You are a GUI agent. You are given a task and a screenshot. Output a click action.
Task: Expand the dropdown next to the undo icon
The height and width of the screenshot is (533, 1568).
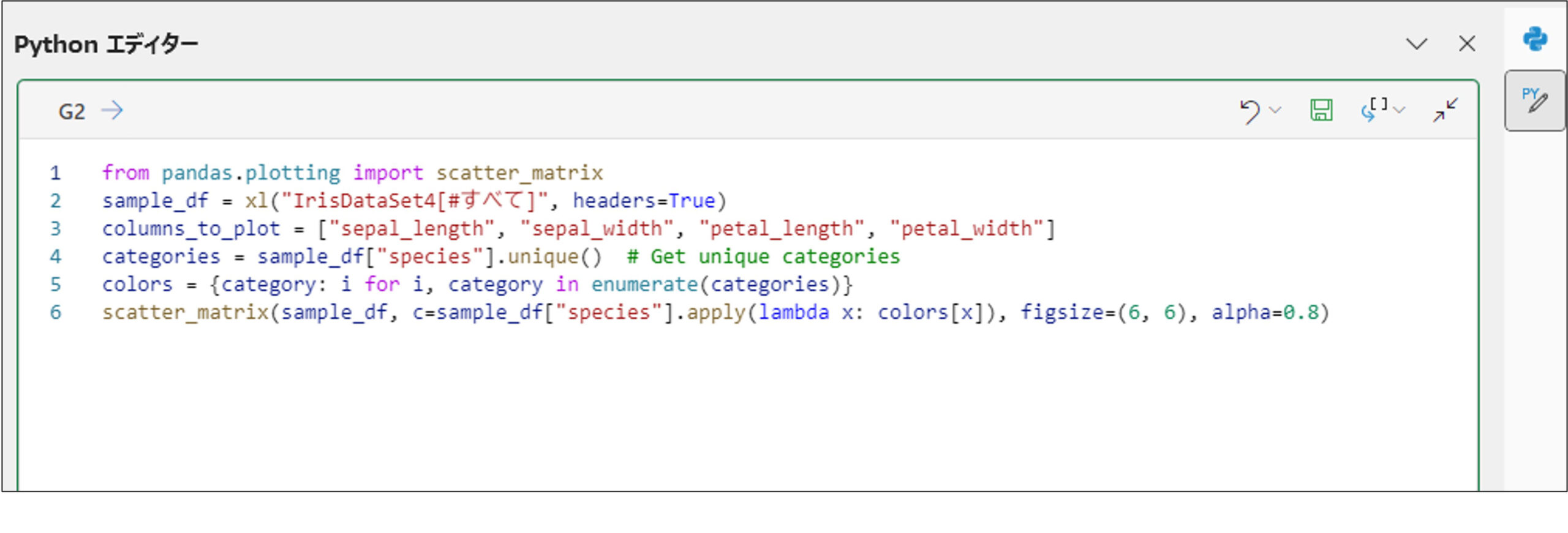(1276, 111)
